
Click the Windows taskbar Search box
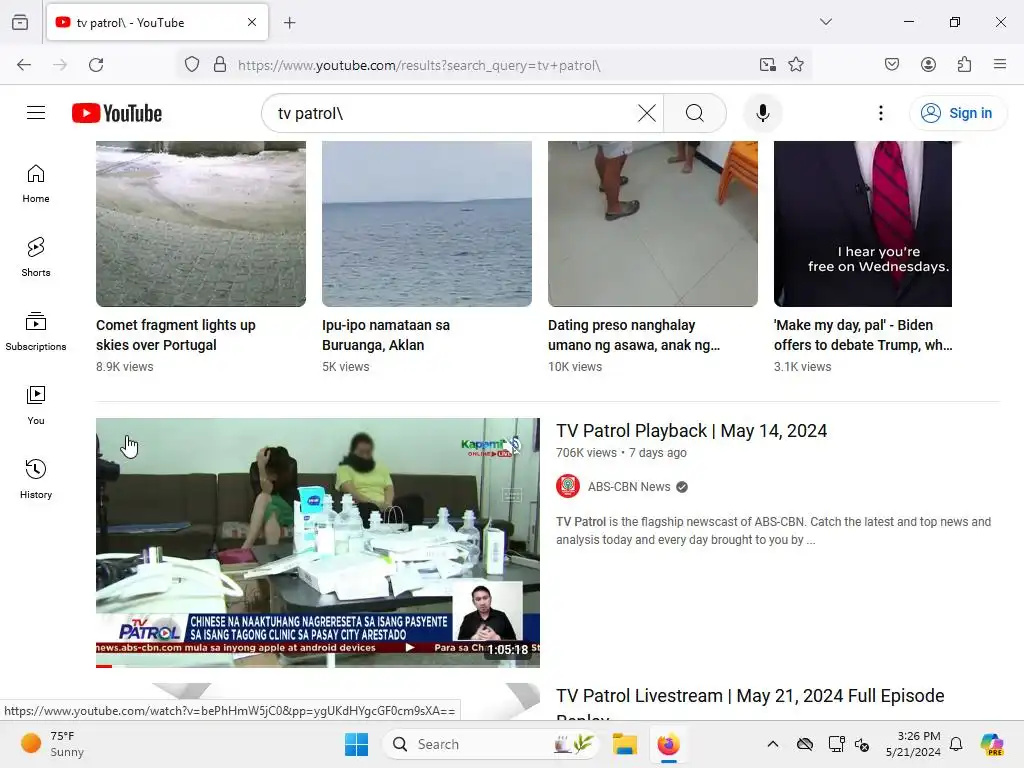pyautogui.click(x=490, y=744)
